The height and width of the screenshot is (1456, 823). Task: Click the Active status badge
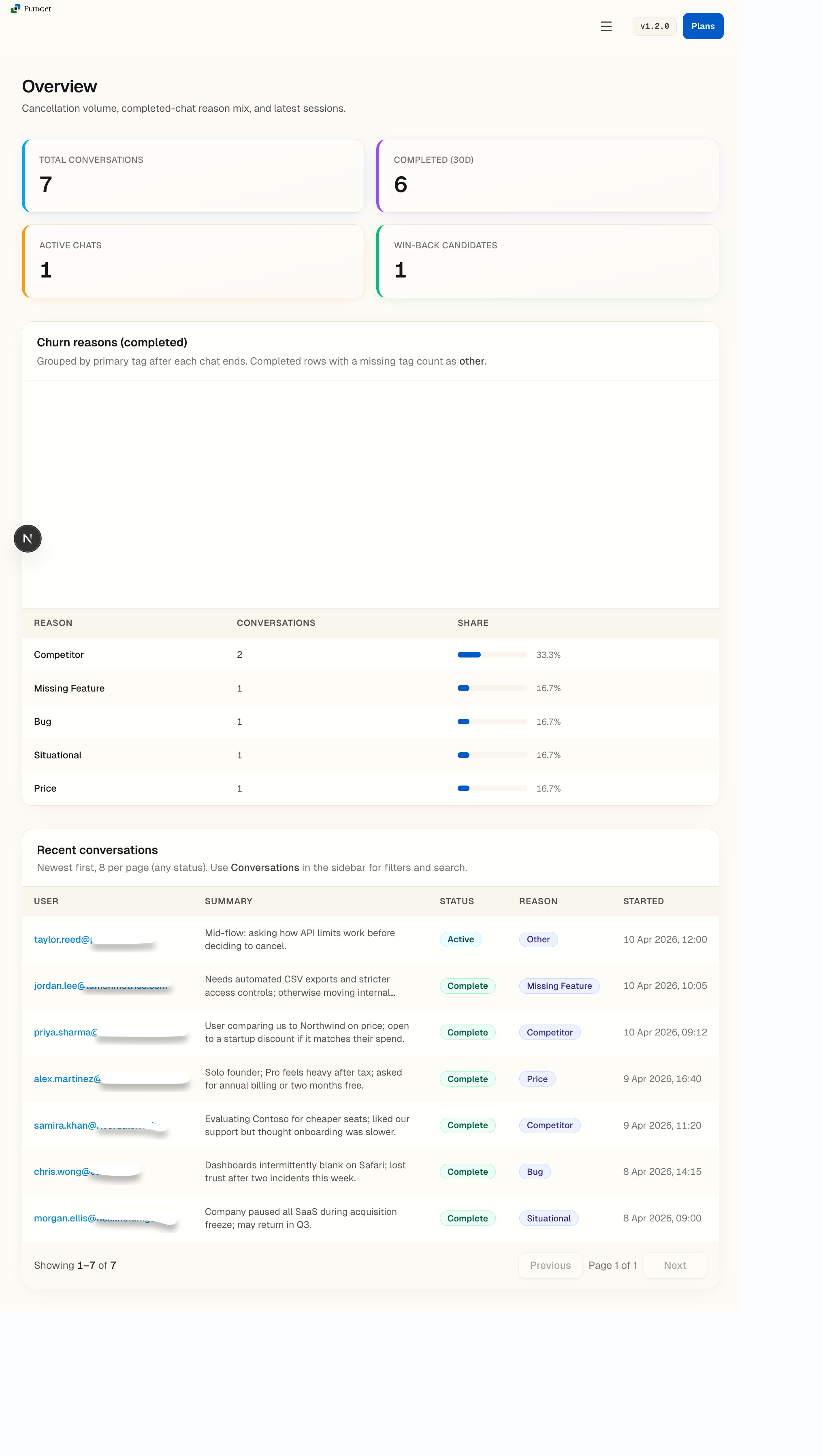tap(460, 939)
